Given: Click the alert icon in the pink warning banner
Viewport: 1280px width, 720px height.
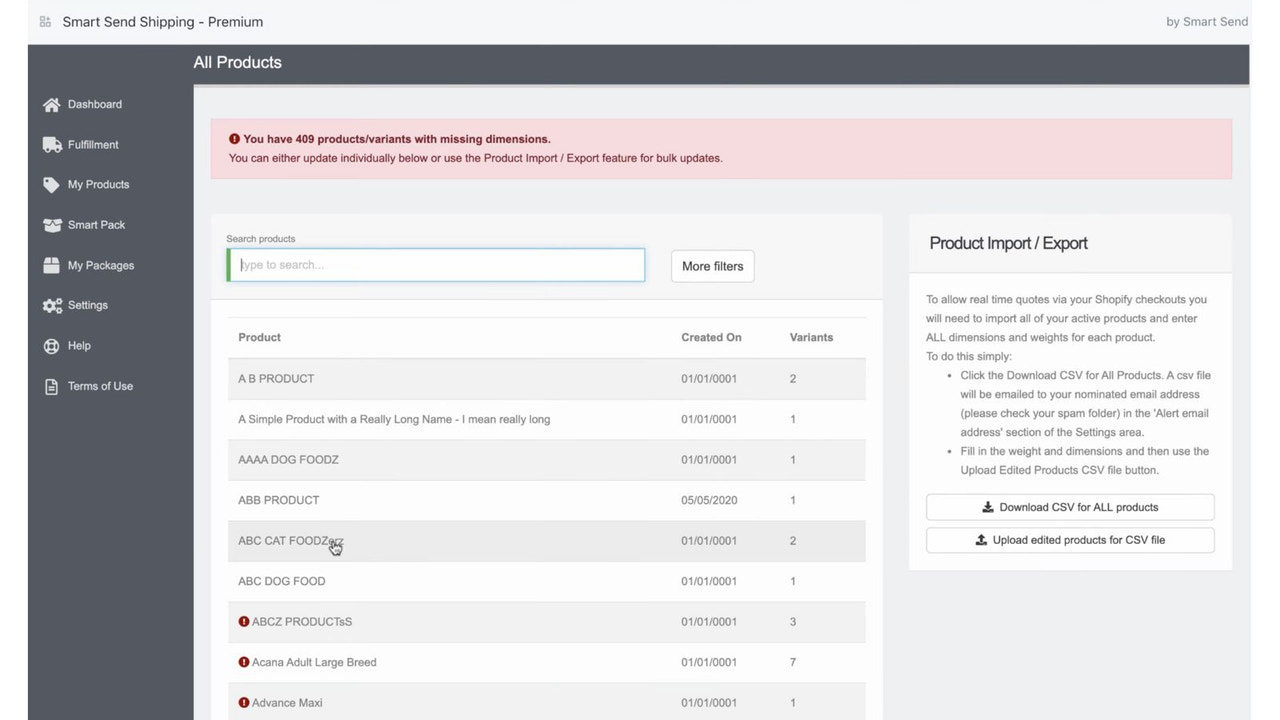Looking at the screenshot, I should coord(235,139).
